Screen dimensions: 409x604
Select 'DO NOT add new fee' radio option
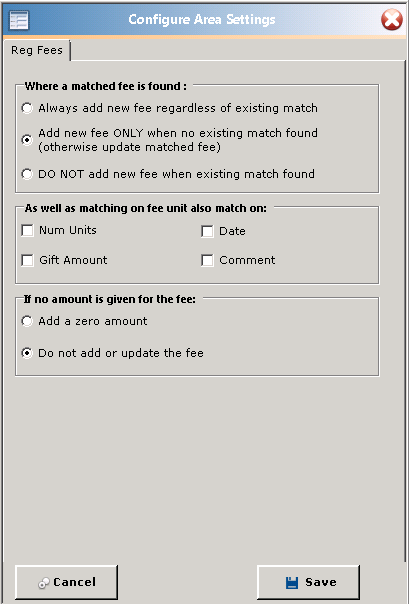pyautogui.click(x=27, y=174)
